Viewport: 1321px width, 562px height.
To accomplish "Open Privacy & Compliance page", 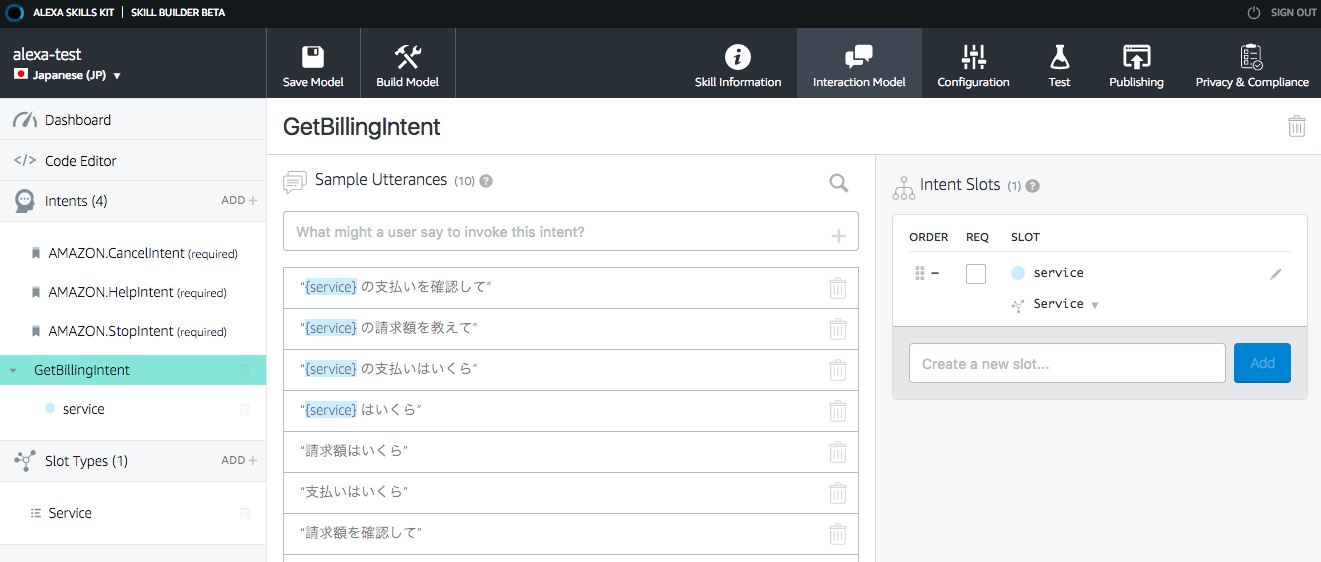I will [1251, 57].
